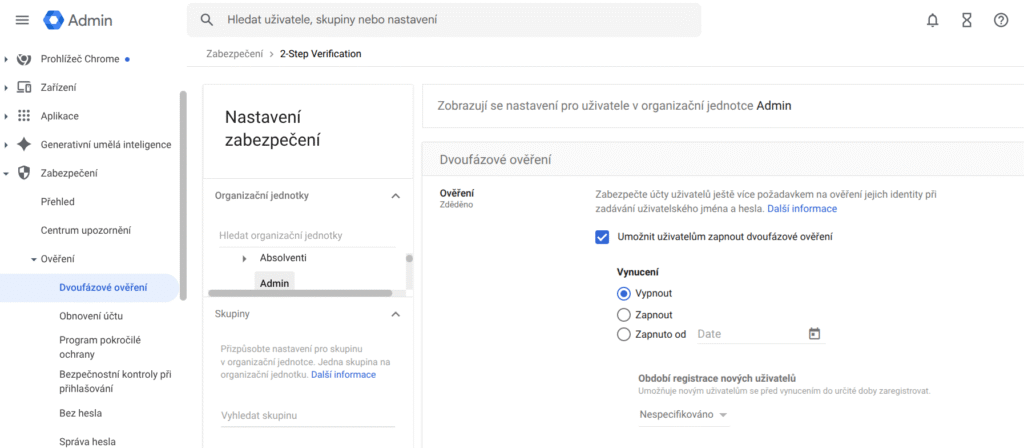This screenshot has width=1024, height=448.
Task: Click the Generativní umělá inteligence sparkle icon
Action: point(24,144)
